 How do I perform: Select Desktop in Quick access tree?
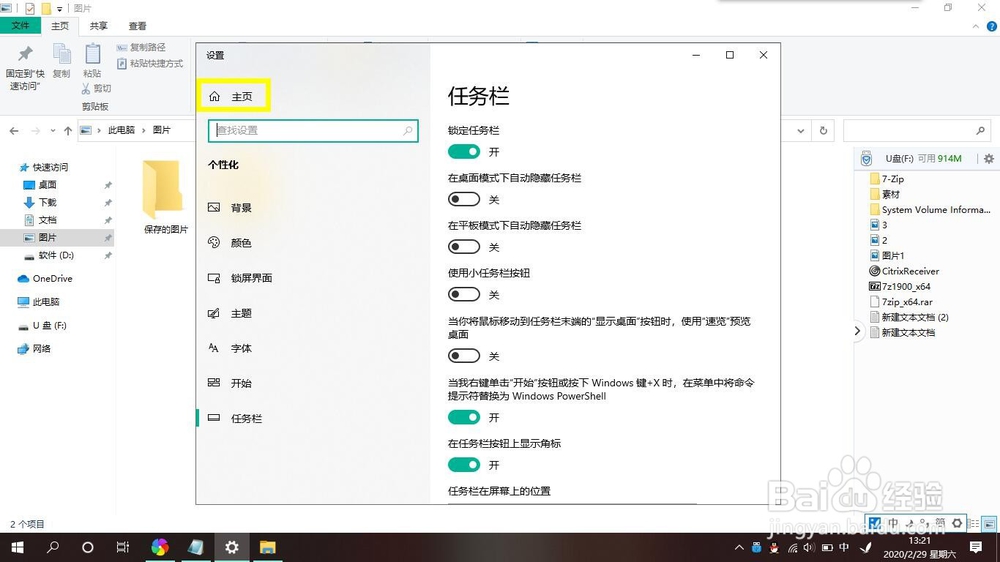point(48,185)
